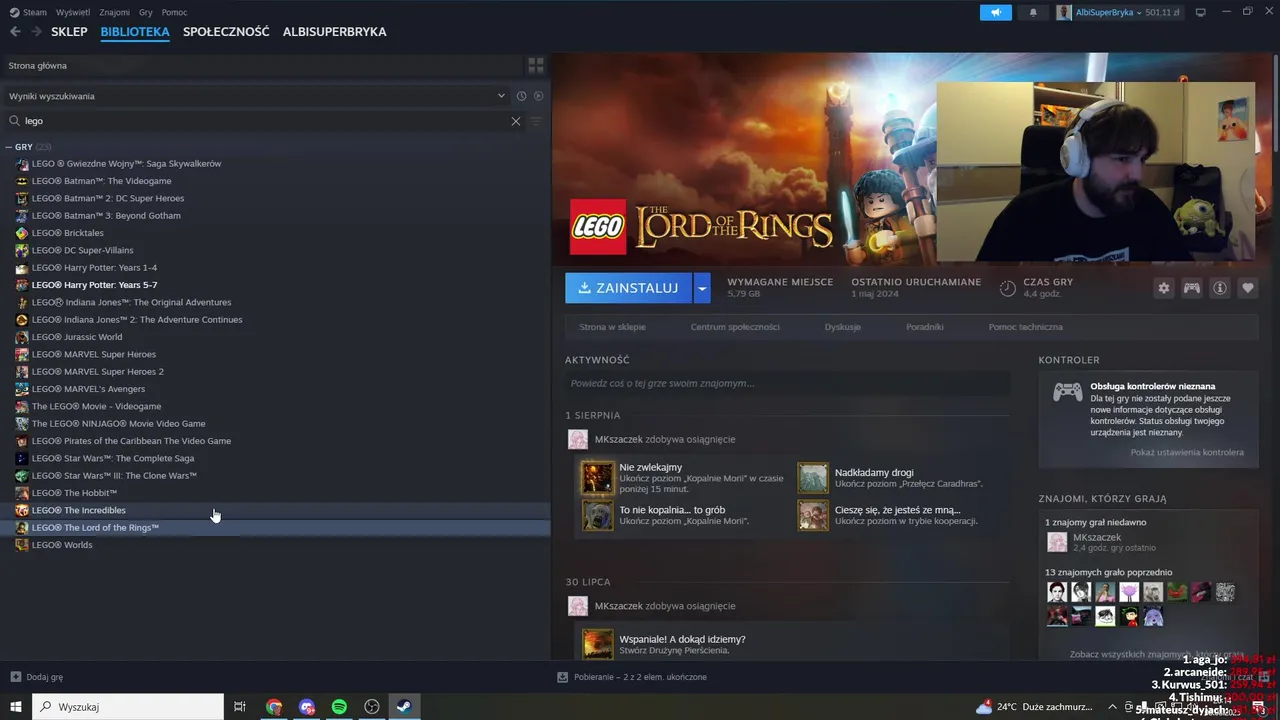Select LEGO The Incredibles in list
The image size is (1280, 720).
[275, 510]
